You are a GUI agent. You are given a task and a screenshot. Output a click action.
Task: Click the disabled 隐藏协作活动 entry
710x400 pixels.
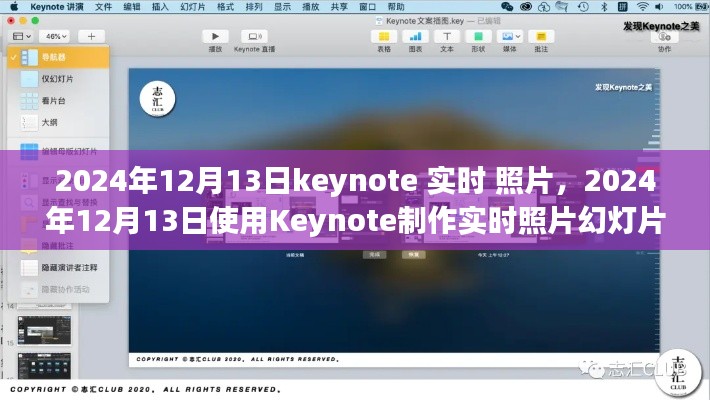(x=58, y=289)
